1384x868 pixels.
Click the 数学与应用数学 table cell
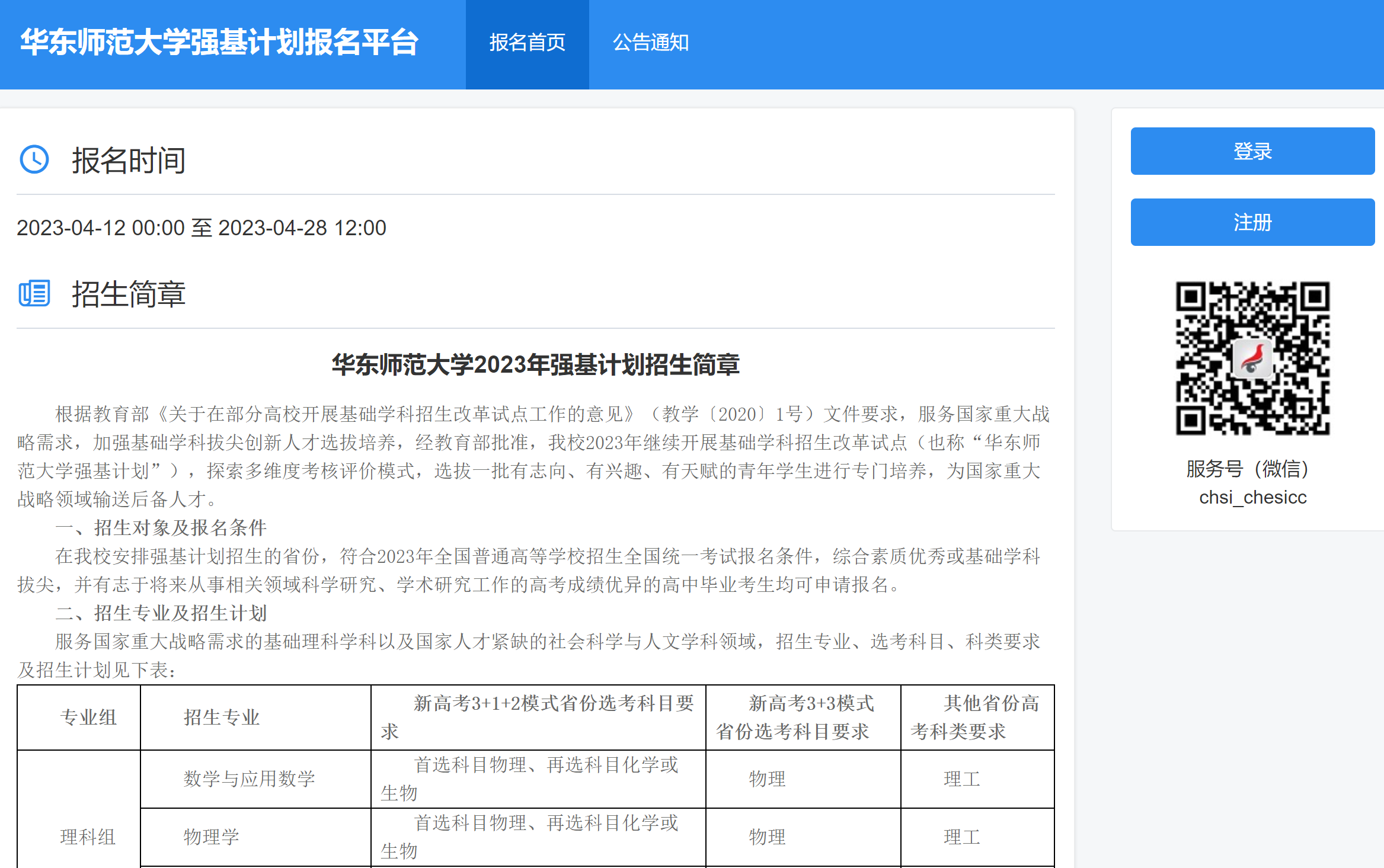coord(249,779)
